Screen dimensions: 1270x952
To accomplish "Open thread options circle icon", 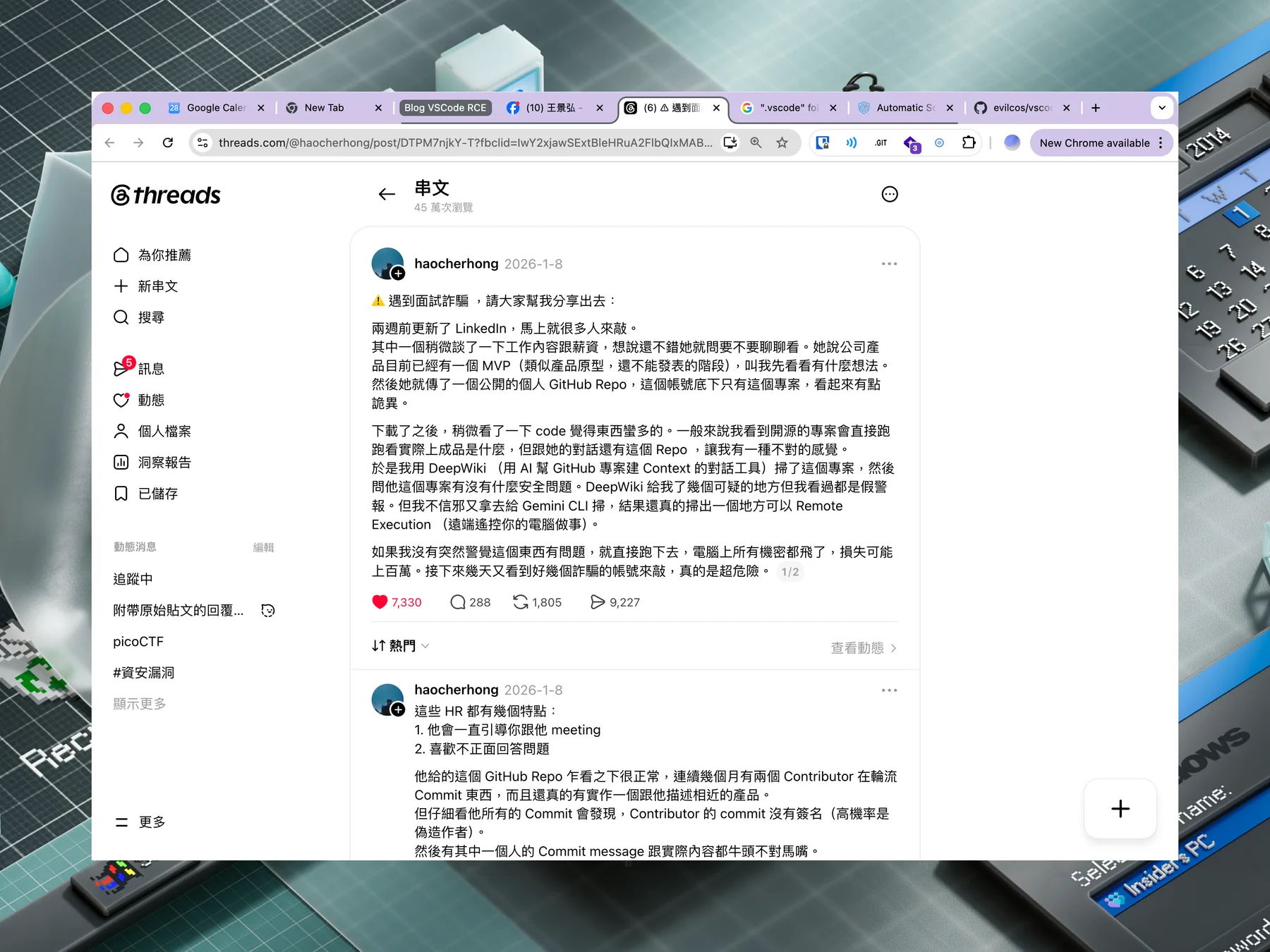I will point(890,195).
